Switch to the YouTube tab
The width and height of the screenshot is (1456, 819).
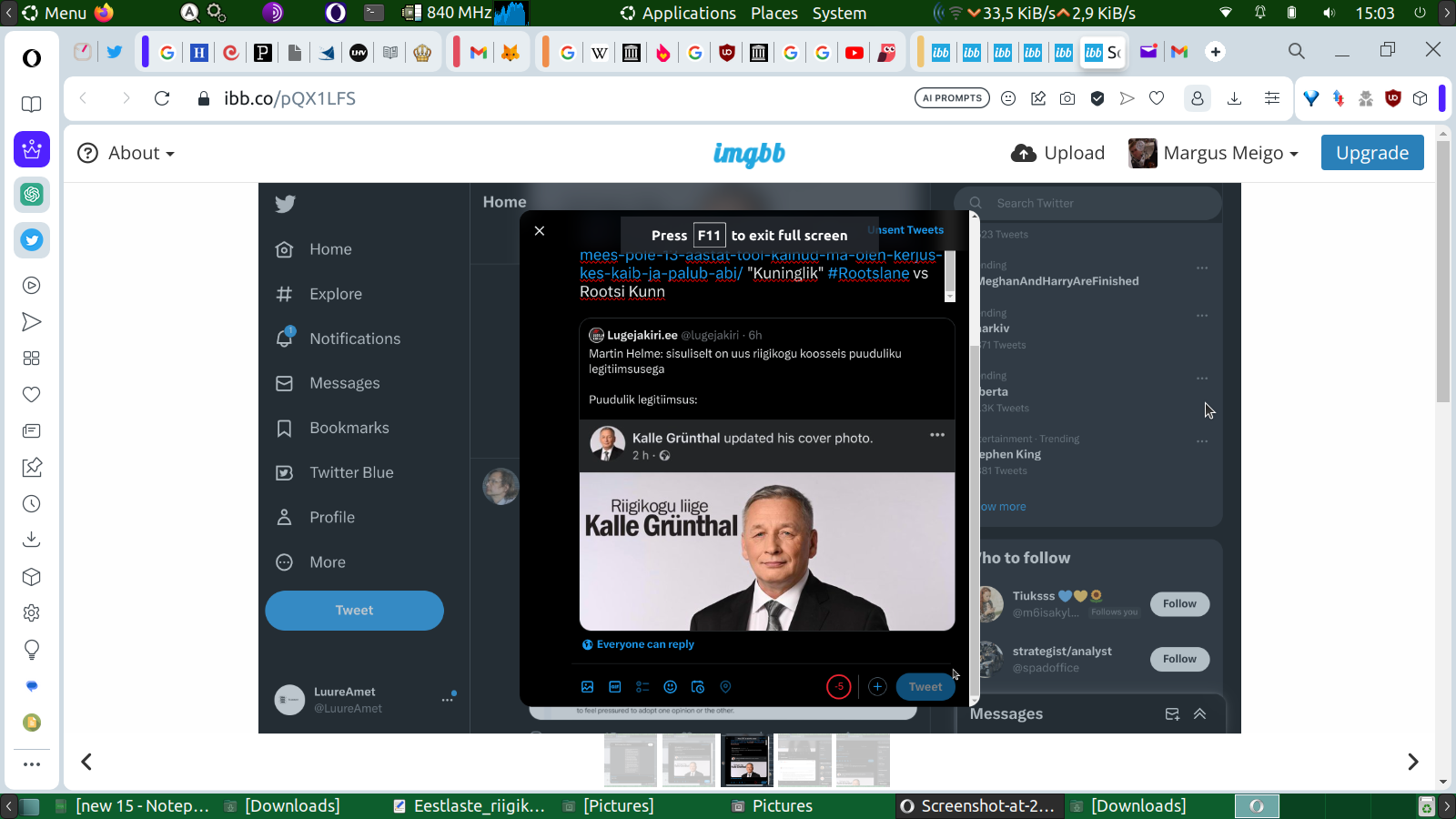[854, 53]
